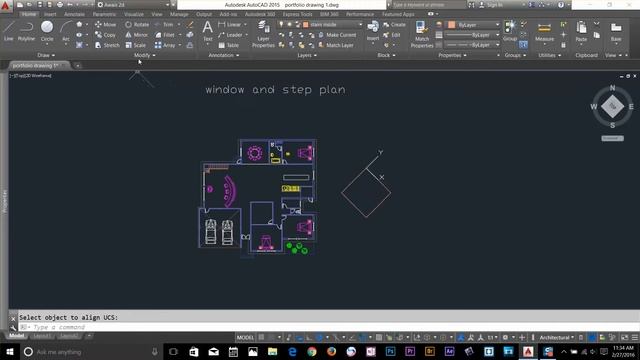Expand the Layers panel
This screenshot has width=640, height=360.
click(307, 55)
